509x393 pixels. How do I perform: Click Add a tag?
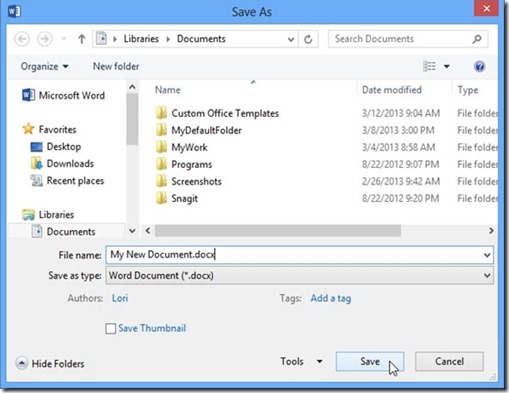(x=331, y=298)
